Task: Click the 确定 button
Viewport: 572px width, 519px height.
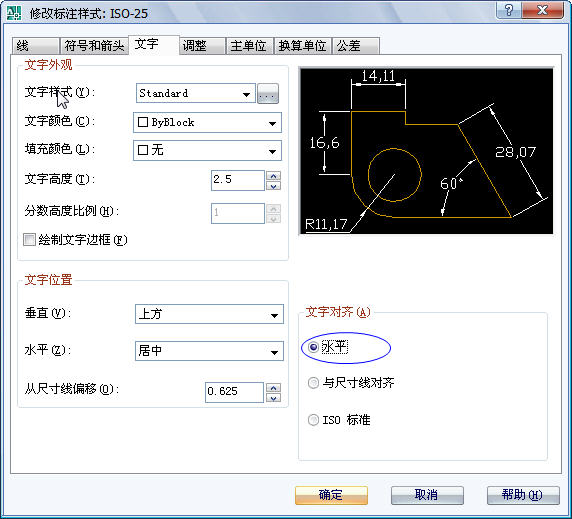Action: point(331,495)
